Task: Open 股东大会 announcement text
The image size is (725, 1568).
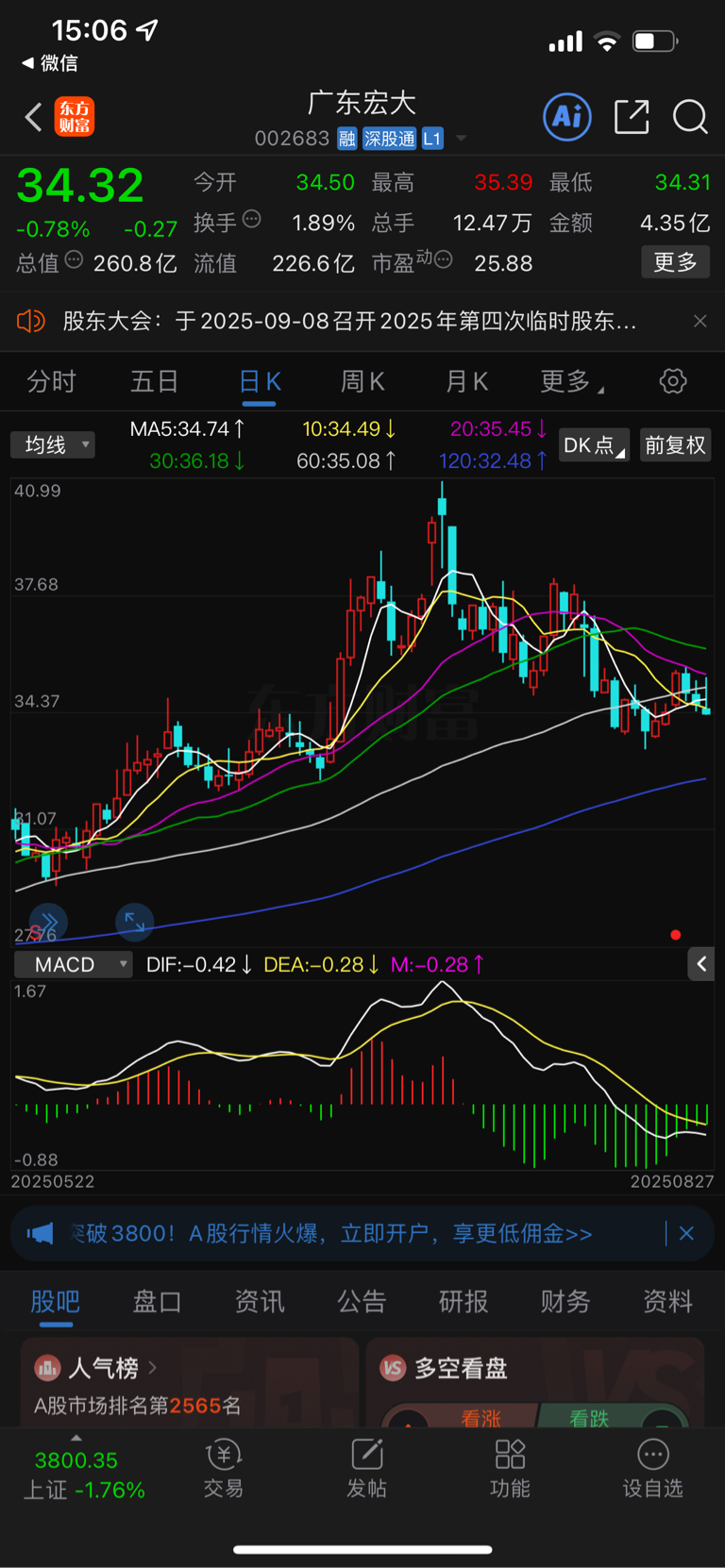Action: (349, 321)
